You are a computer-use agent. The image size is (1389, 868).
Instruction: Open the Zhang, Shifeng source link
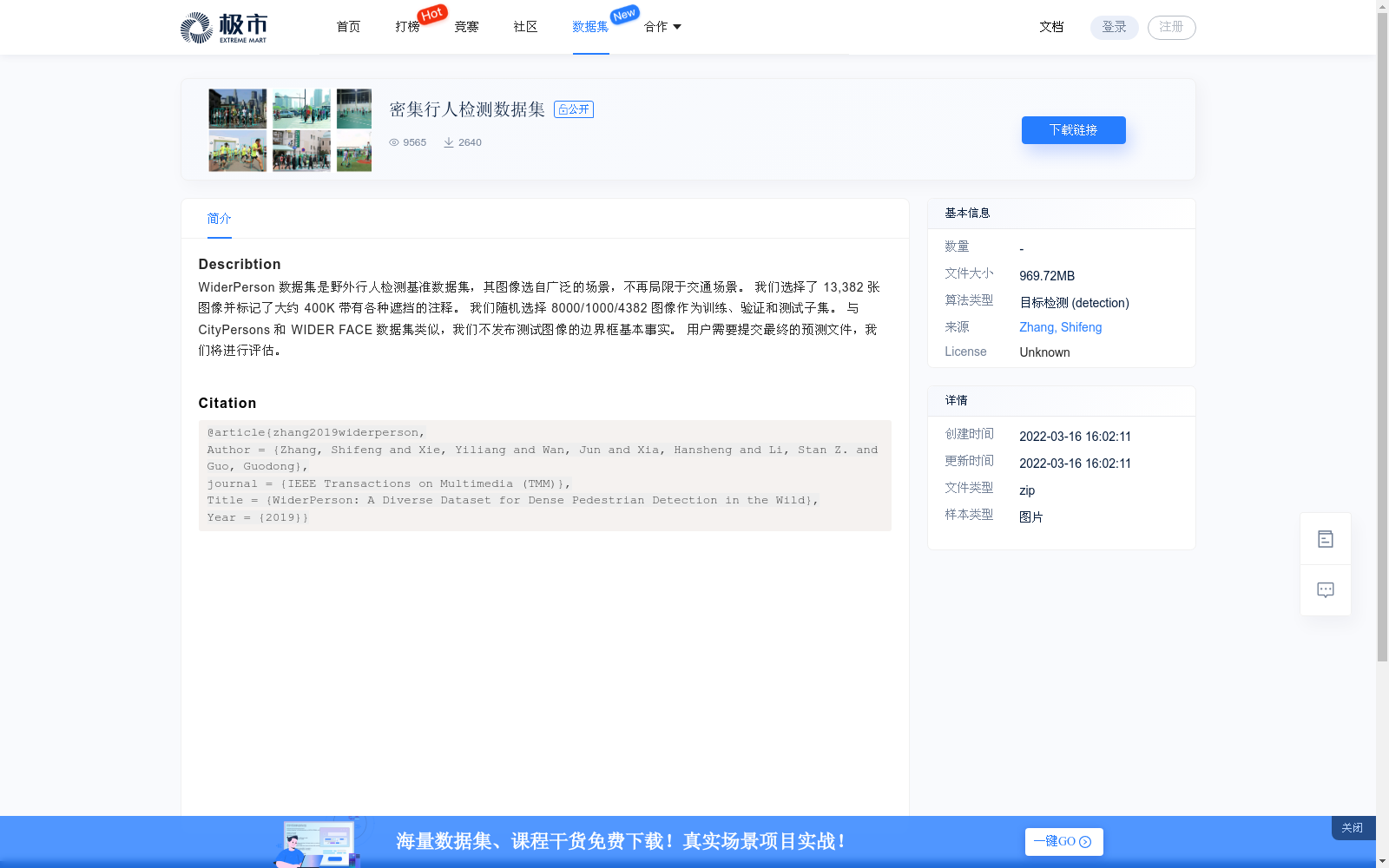tap(1060, 327)
